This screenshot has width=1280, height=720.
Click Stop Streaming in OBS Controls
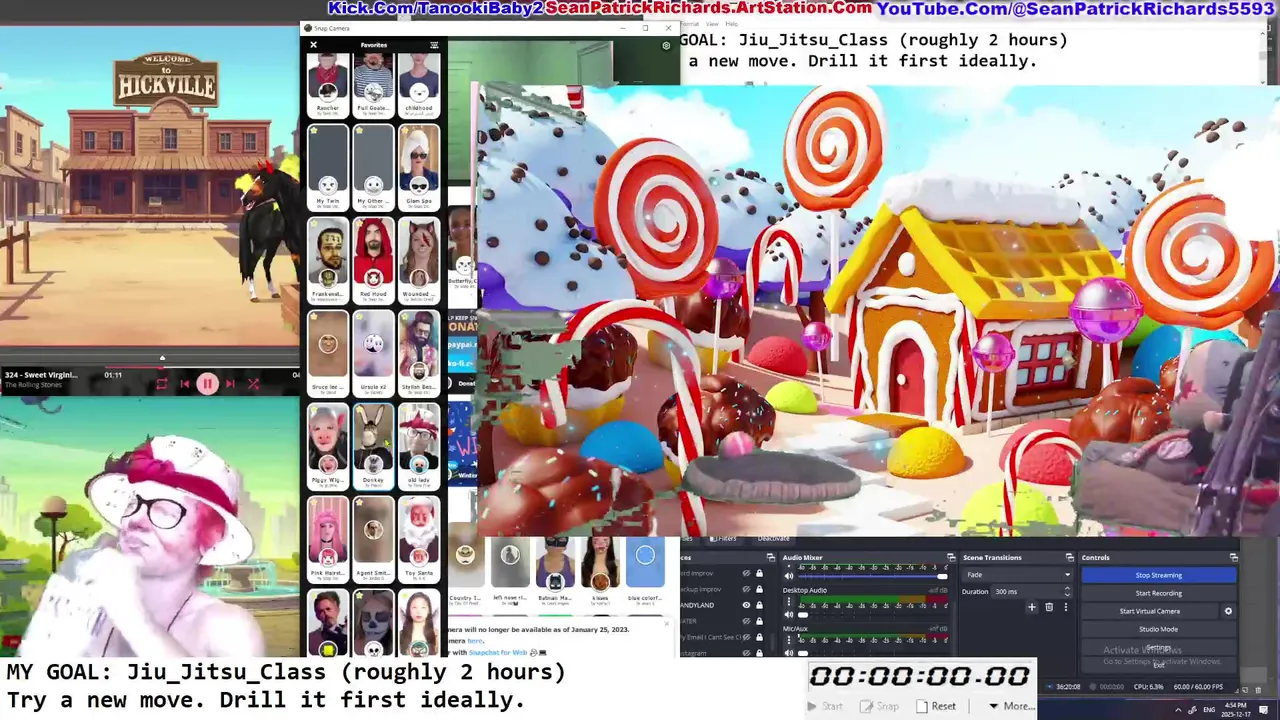[x=1158, y=575]
